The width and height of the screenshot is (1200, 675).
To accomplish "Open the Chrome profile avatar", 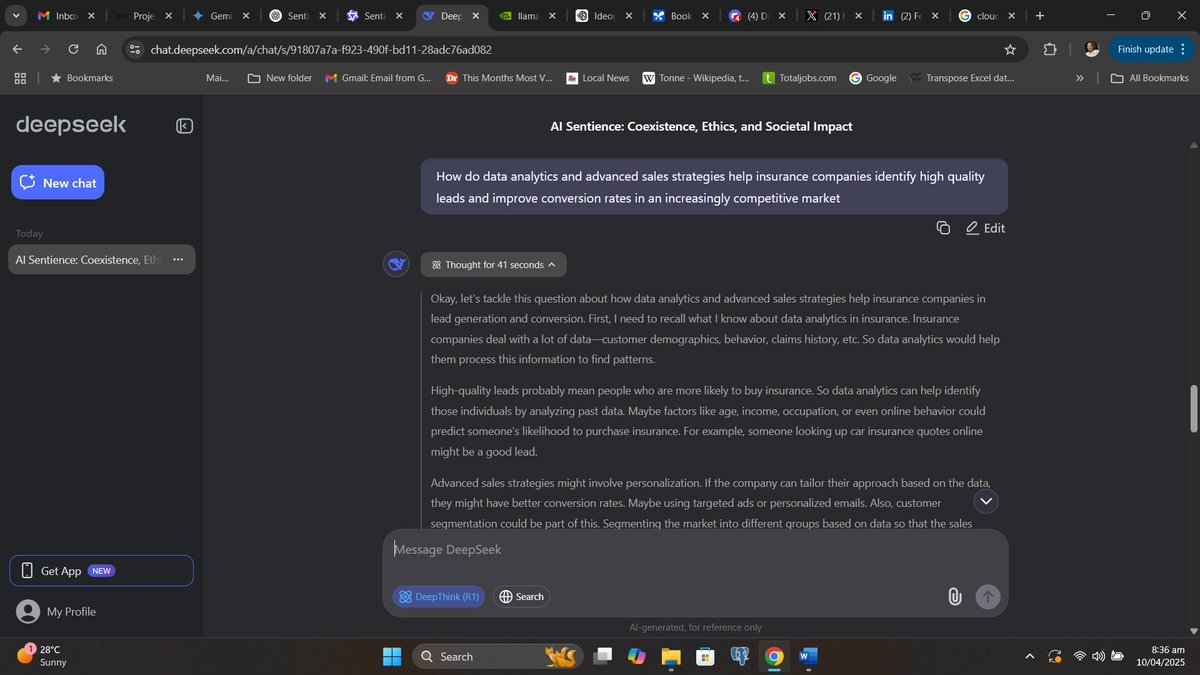I will [1091, 49].
